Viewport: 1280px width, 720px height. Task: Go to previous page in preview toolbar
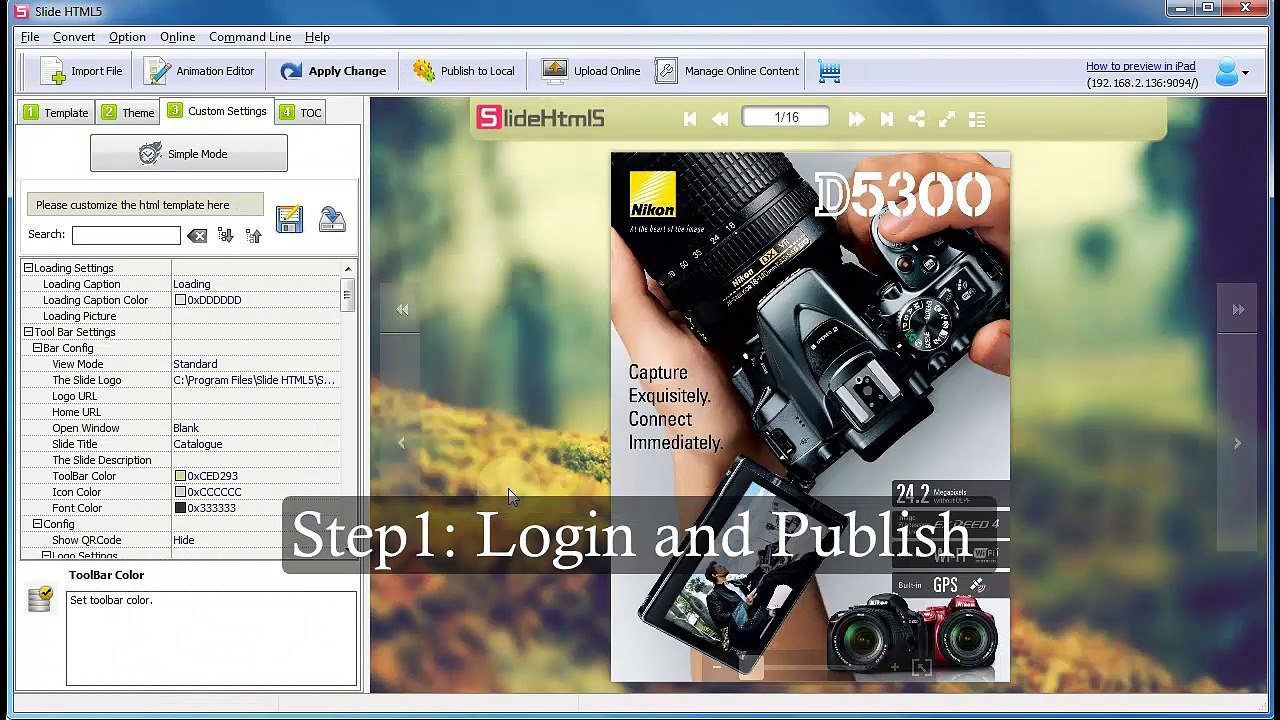point(720,119)
